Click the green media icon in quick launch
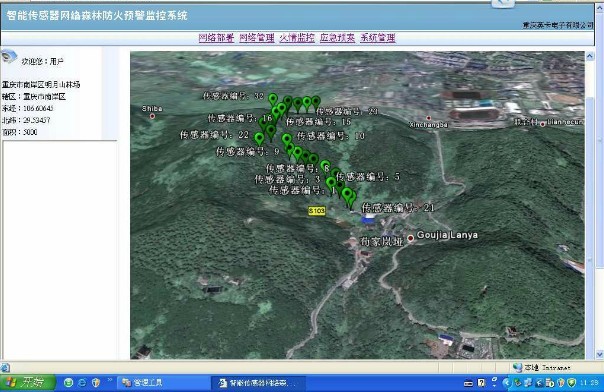This screenshot has width=604, height=392. coord(69,382)
